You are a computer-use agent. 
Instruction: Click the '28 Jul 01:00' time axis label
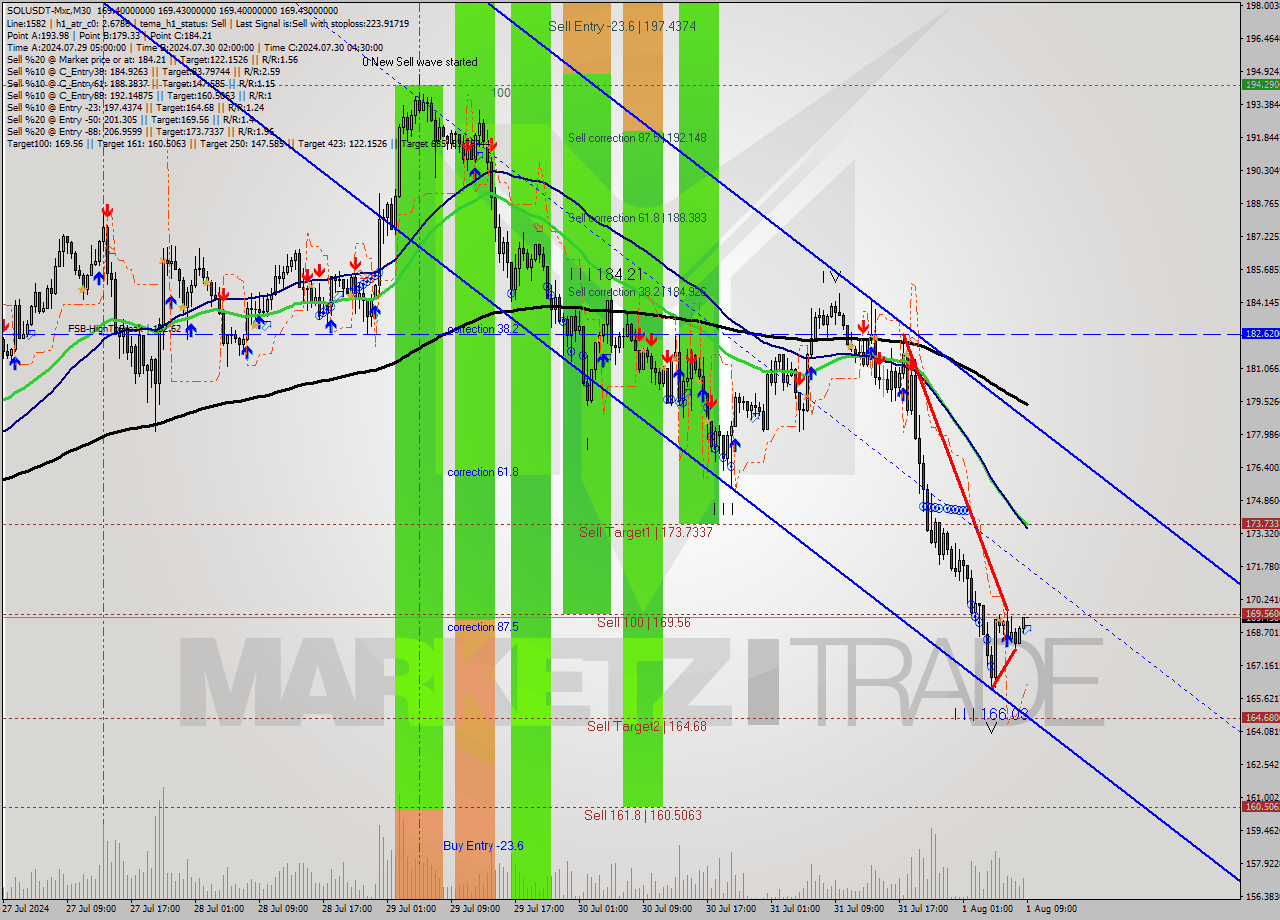point(218,909)
